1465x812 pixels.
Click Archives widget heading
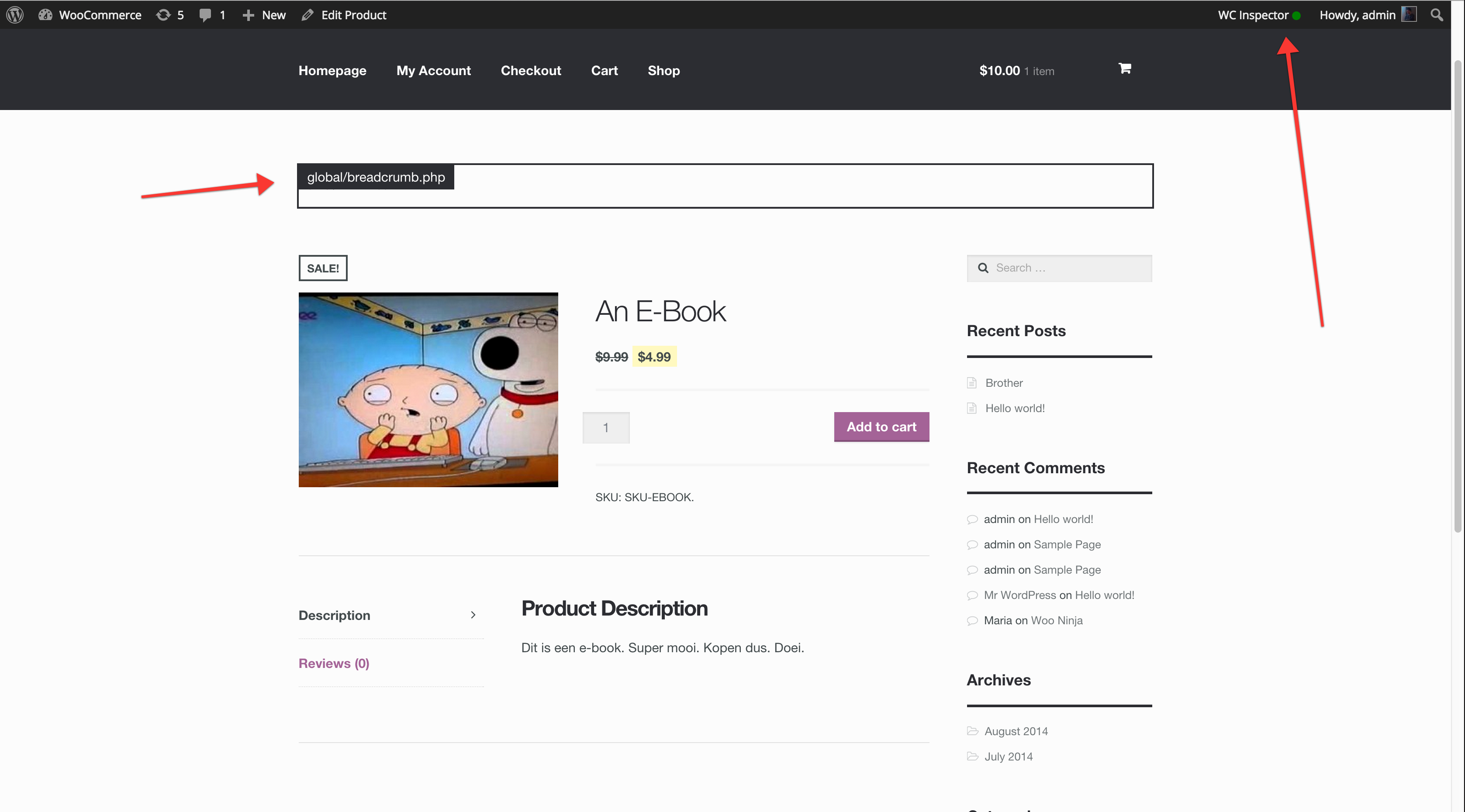click(x=999, y=680)
